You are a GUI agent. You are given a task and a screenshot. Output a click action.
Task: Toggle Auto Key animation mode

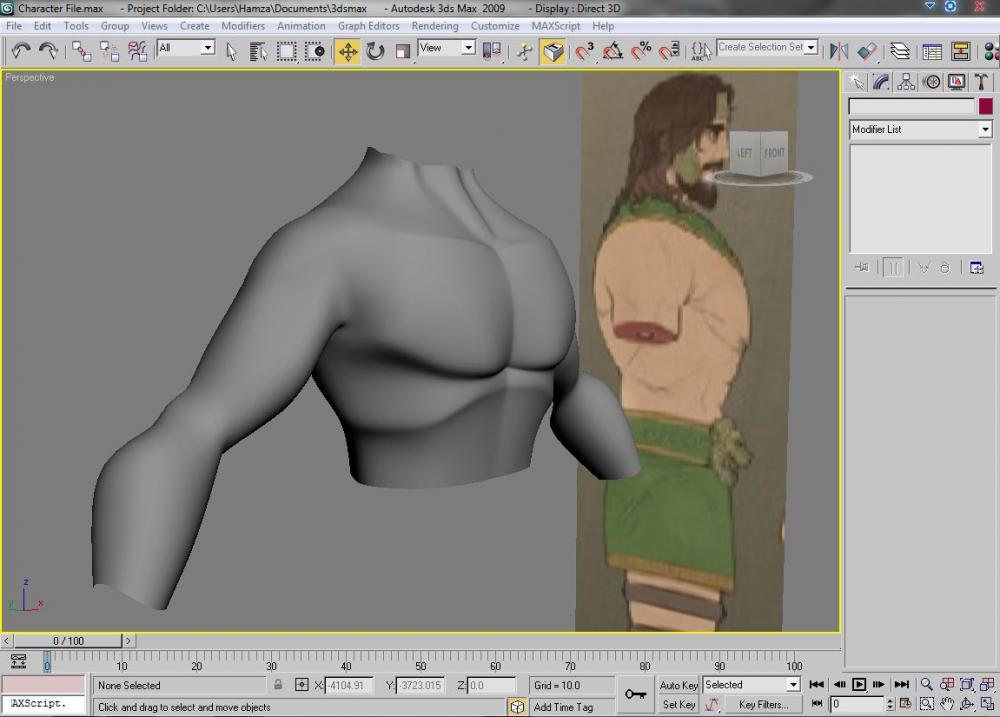pos(678,685)
